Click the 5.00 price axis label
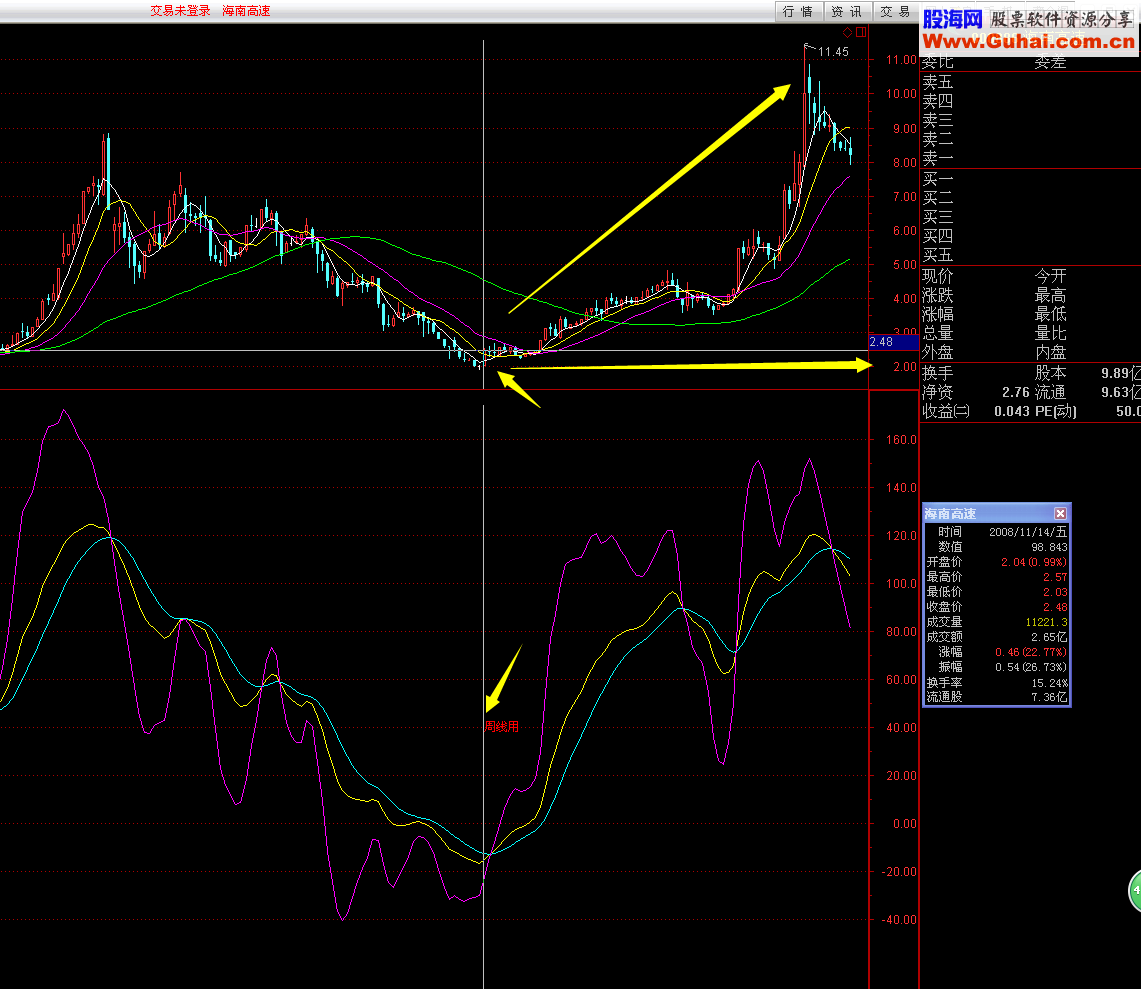The width and height of the screenshot is (1141, 989). (905, 265)
